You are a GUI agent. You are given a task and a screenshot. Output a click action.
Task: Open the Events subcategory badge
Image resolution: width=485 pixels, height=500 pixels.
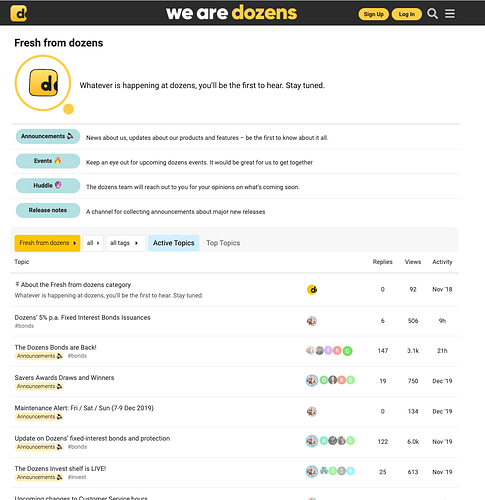(x=48, y=161)
